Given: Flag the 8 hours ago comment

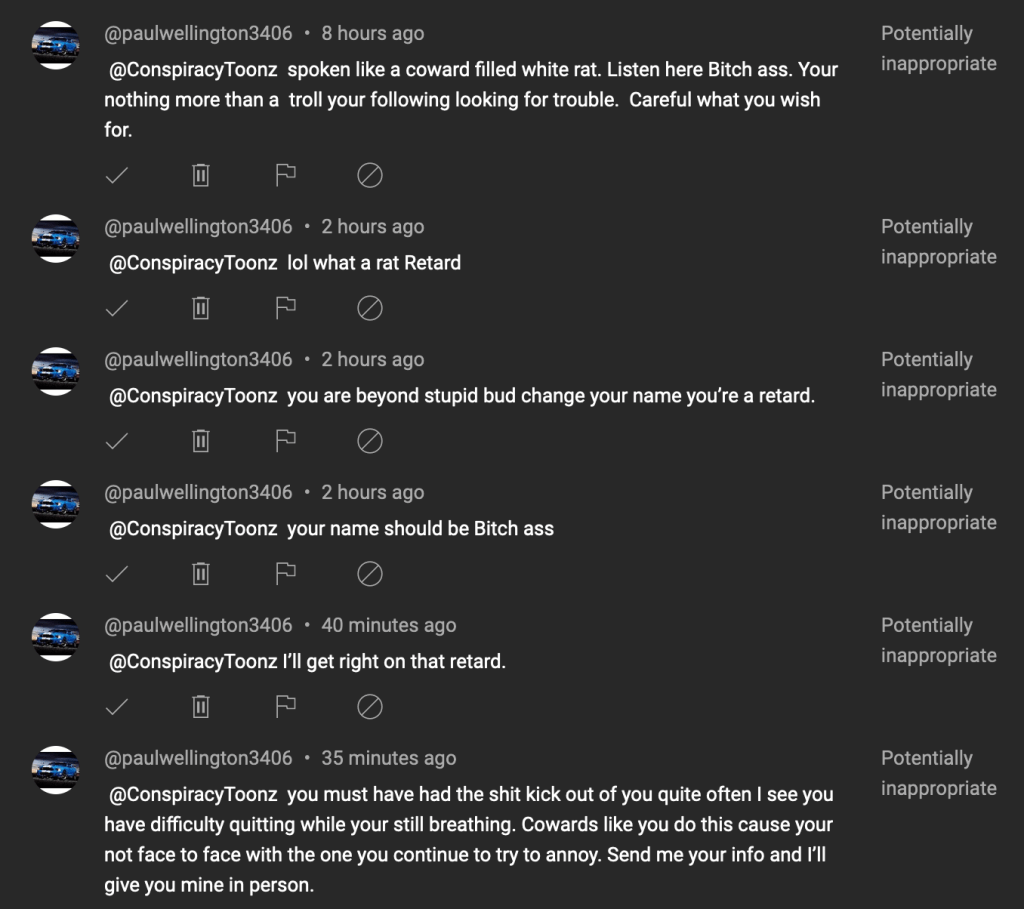Looking at the screenshot, I should click(286, 176).
